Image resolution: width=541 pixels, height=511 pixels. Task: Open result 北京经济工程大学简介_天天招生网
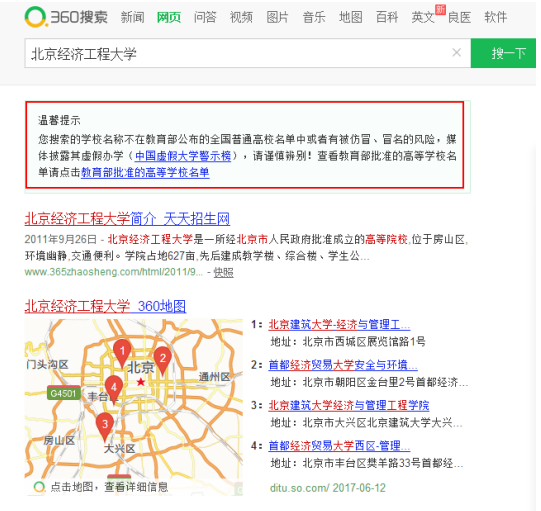pyautogui.click(x=127, y=219)
